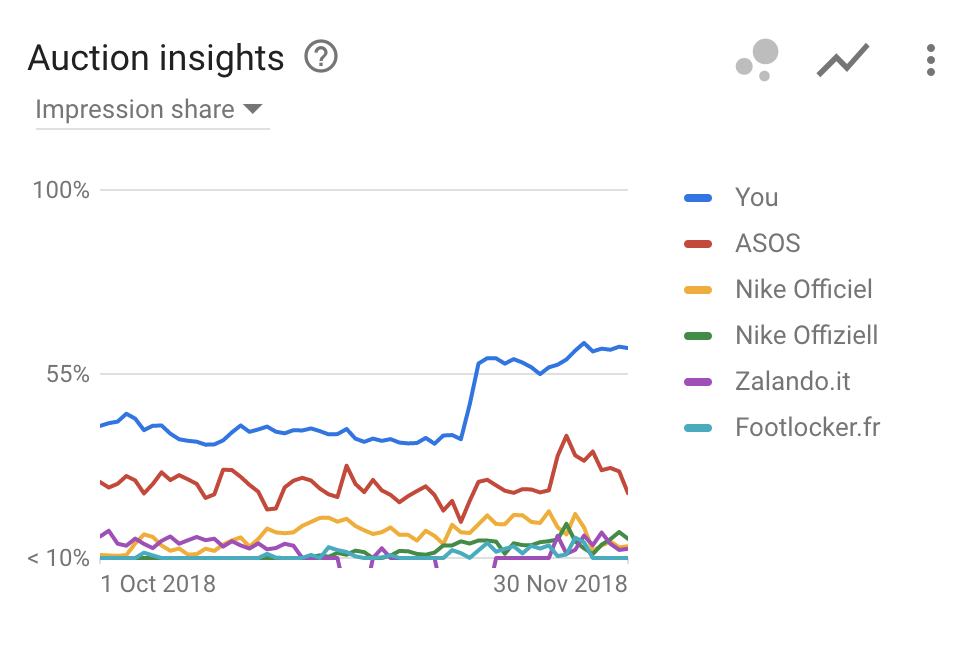Screen dimensions: 970x650
Task: Click the Impression share dropdown arrow
Action: [252, 109]
